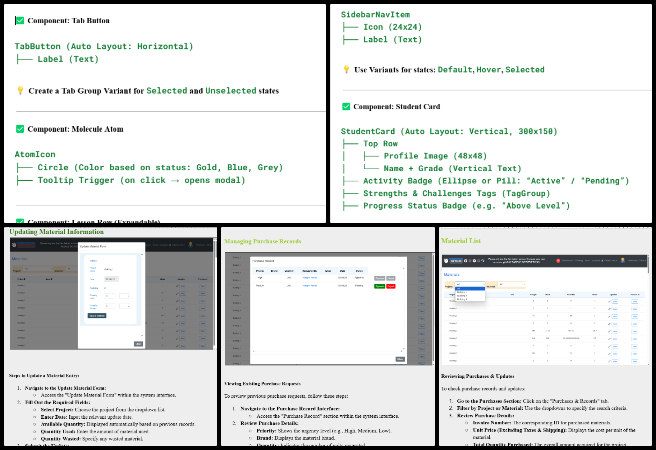
Task: Click the Enter Date bullet
Action: (x=87, y=417)
